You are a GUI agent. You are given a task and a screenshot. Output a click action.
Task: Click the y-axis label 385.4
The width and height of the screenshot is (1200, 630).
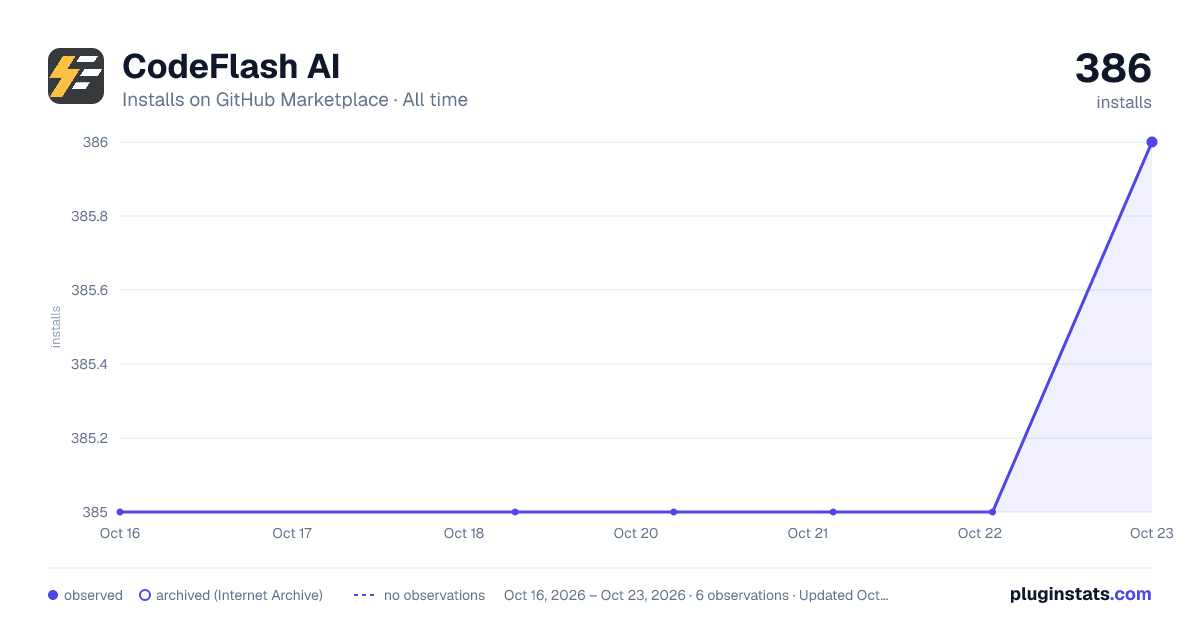(x=89, y=364)
